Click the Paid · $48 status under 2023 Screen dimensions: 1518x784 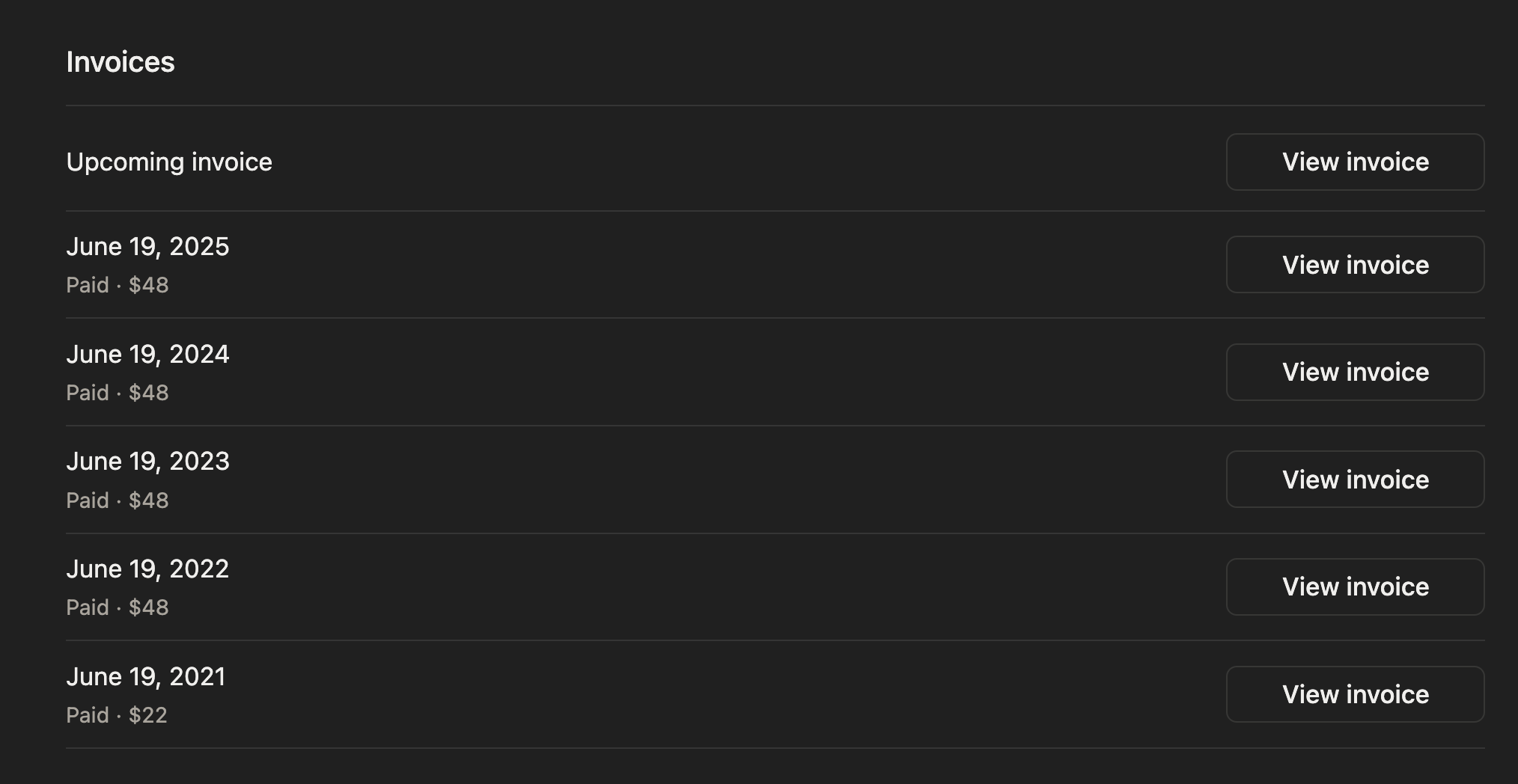[x=118, y=500]
